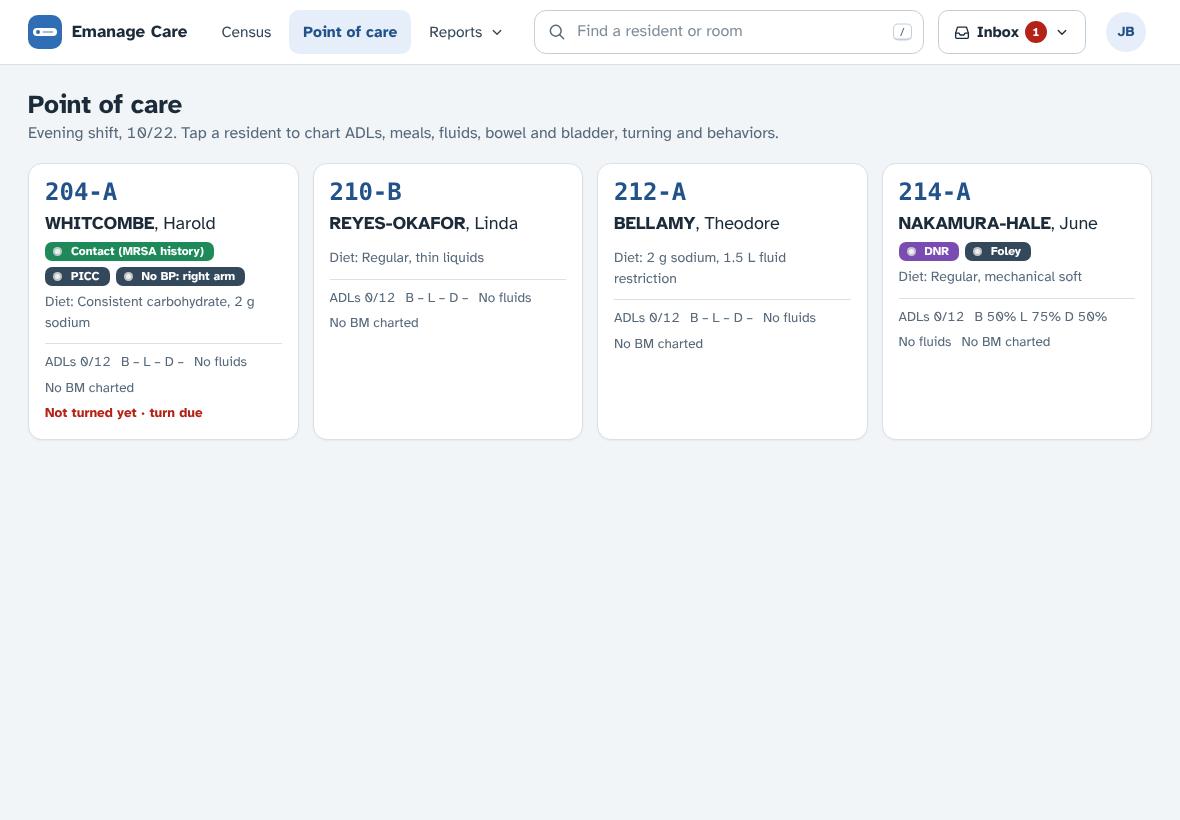
Task: Click the No BP: right arm badge
Action: [181, 276]
